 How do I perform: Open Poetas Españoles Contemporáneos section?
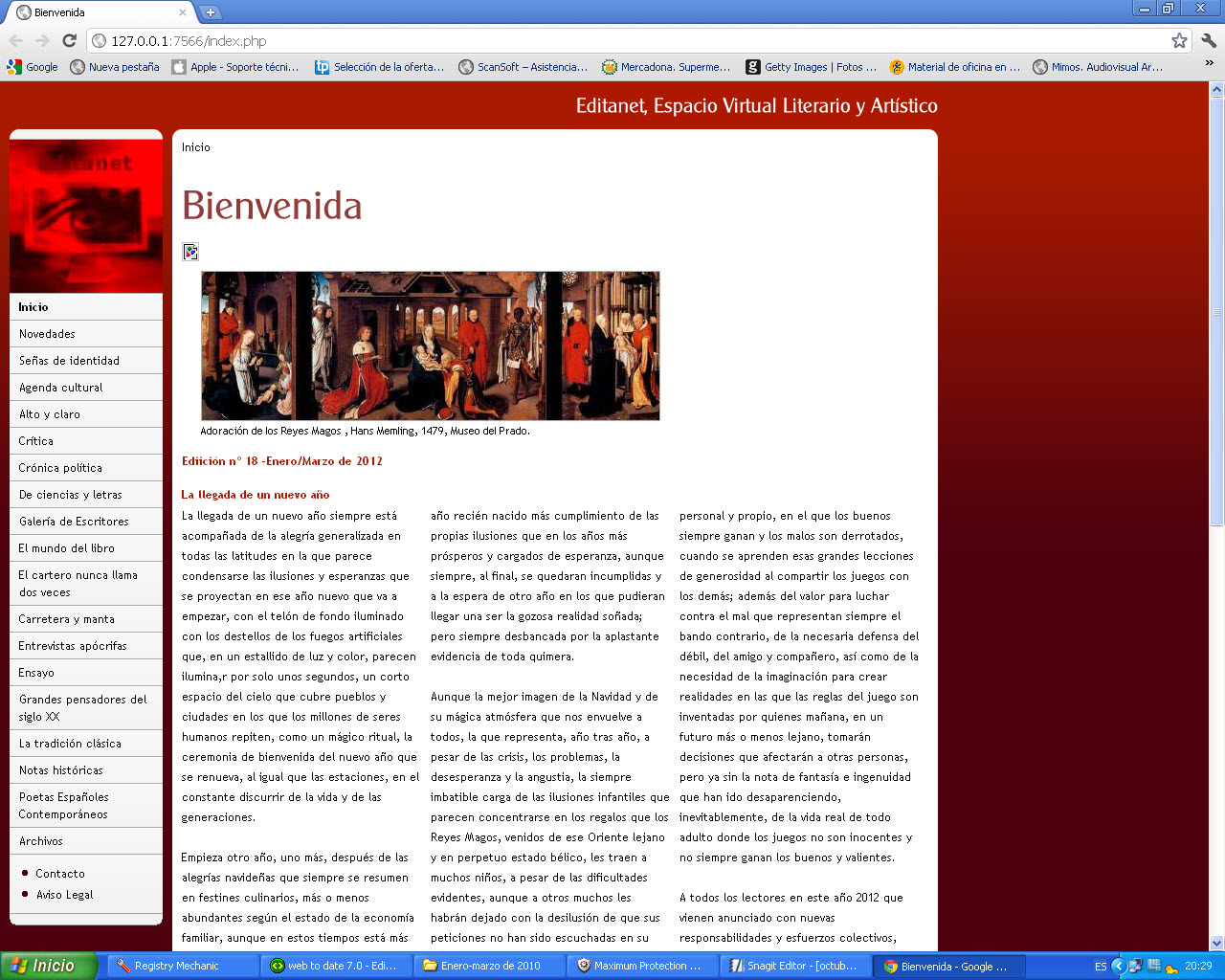click(86, 806)
